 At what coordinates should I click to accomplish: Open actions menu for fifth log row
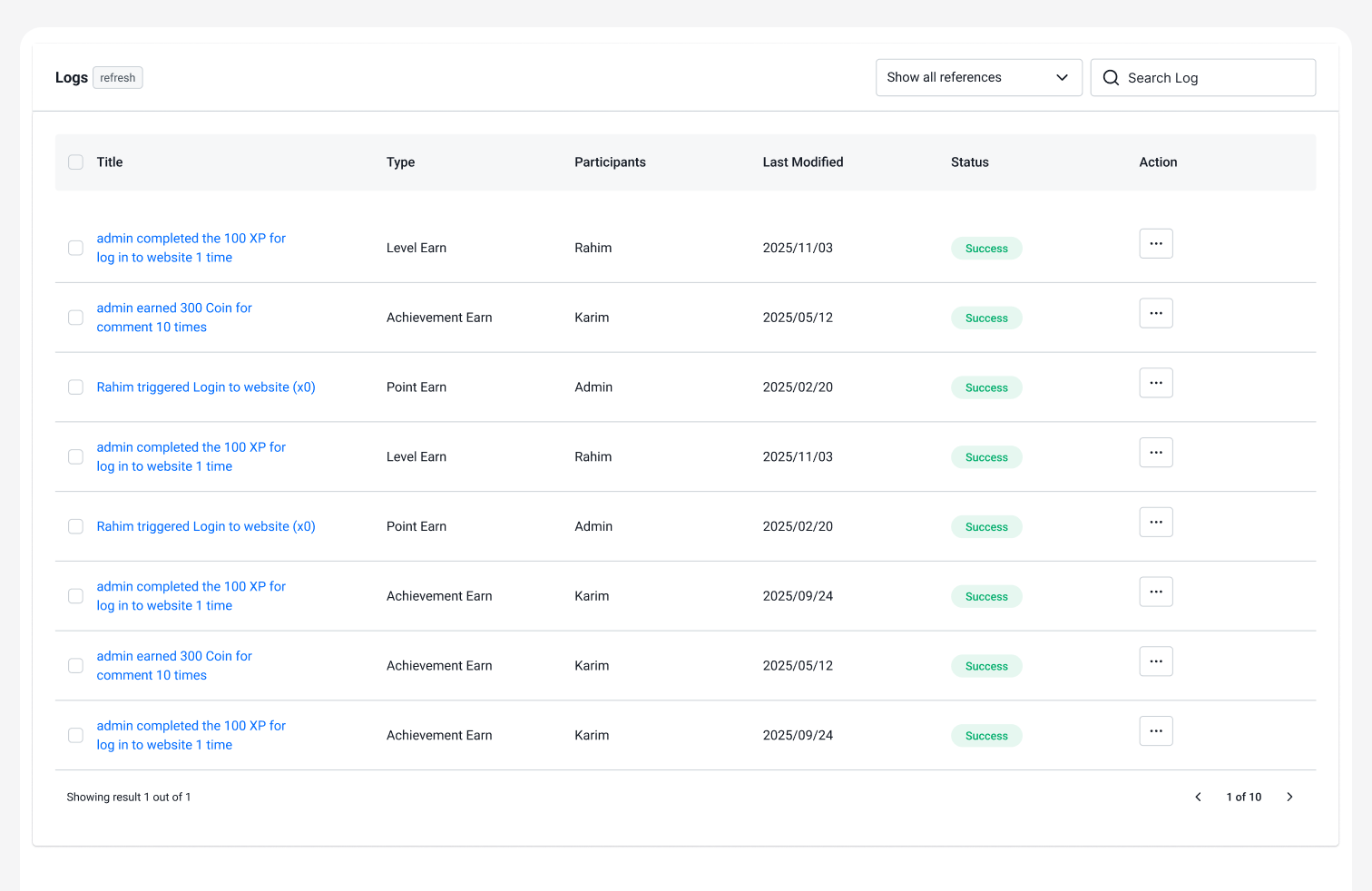[1155, 523]
